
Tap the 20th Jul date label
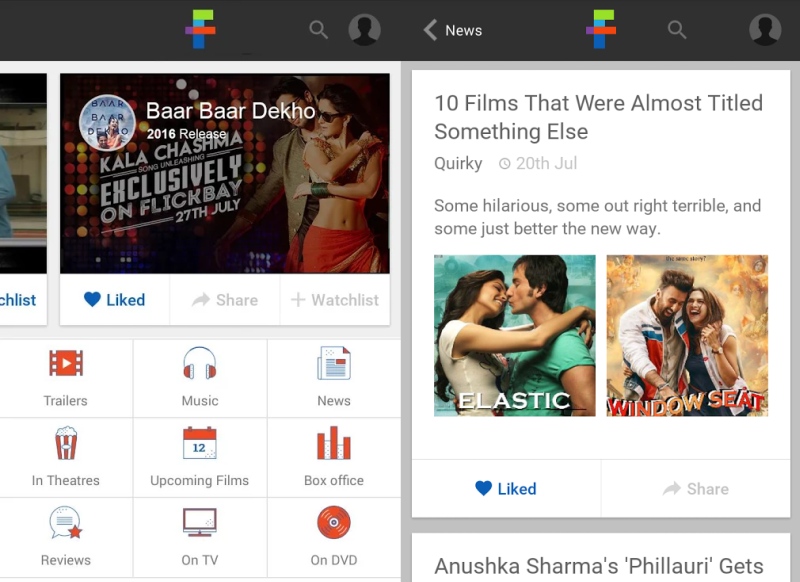(538, 163)
